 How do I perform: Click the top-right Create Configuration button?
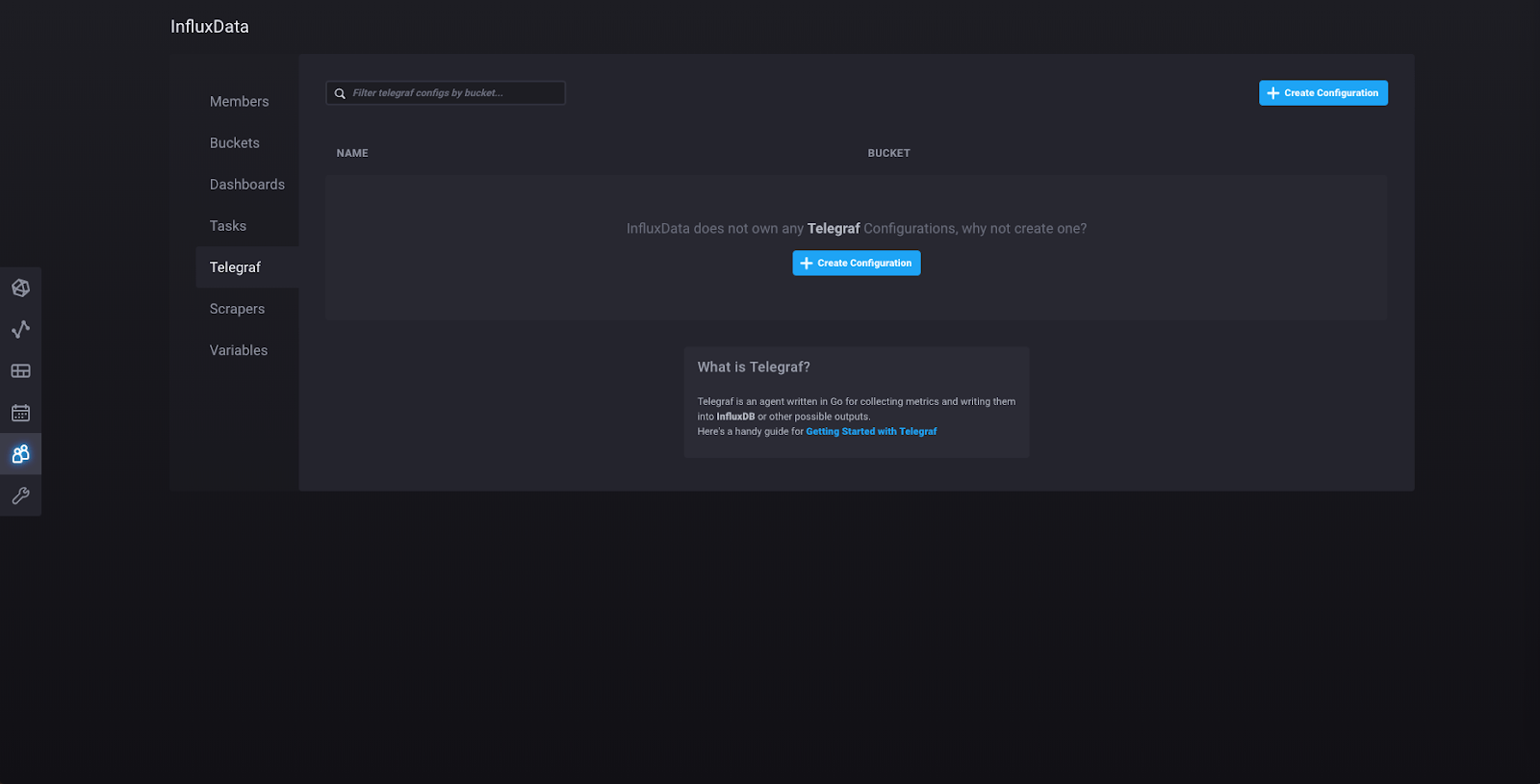[1322, 92]
